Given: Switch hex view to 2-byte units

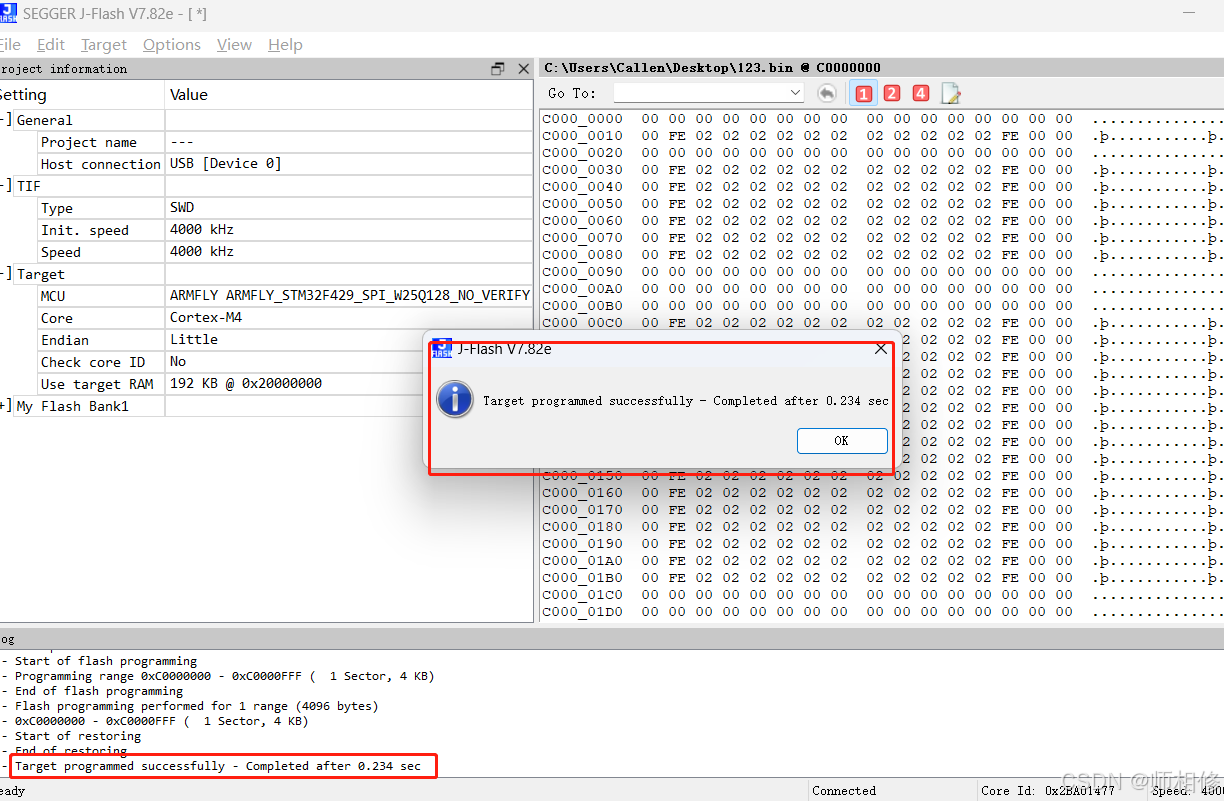Looking at the screenshot, I should tap(892, 93).
